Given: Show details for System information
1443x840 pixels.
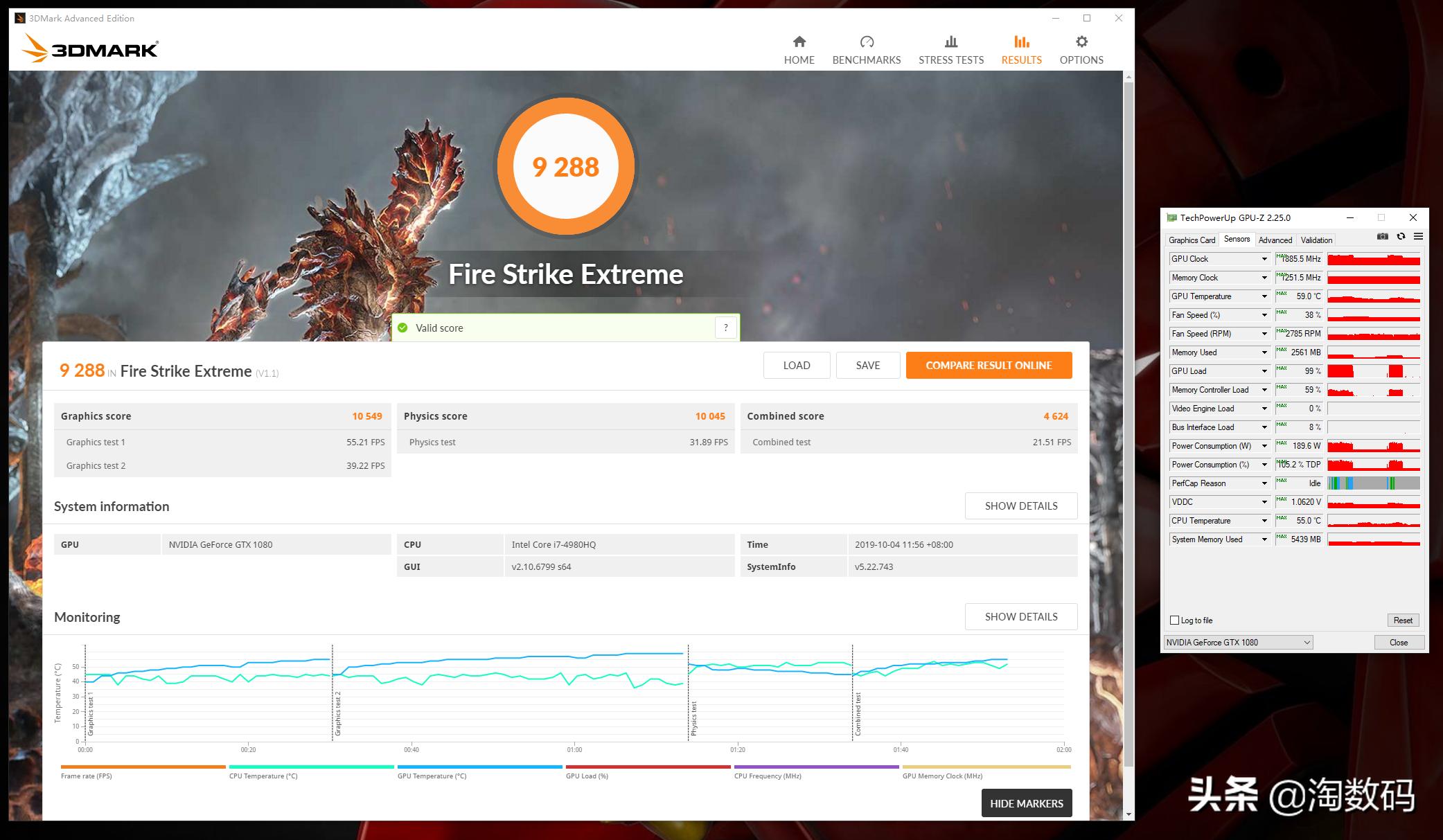Looking at the screenshot, I should [1020, 506].
